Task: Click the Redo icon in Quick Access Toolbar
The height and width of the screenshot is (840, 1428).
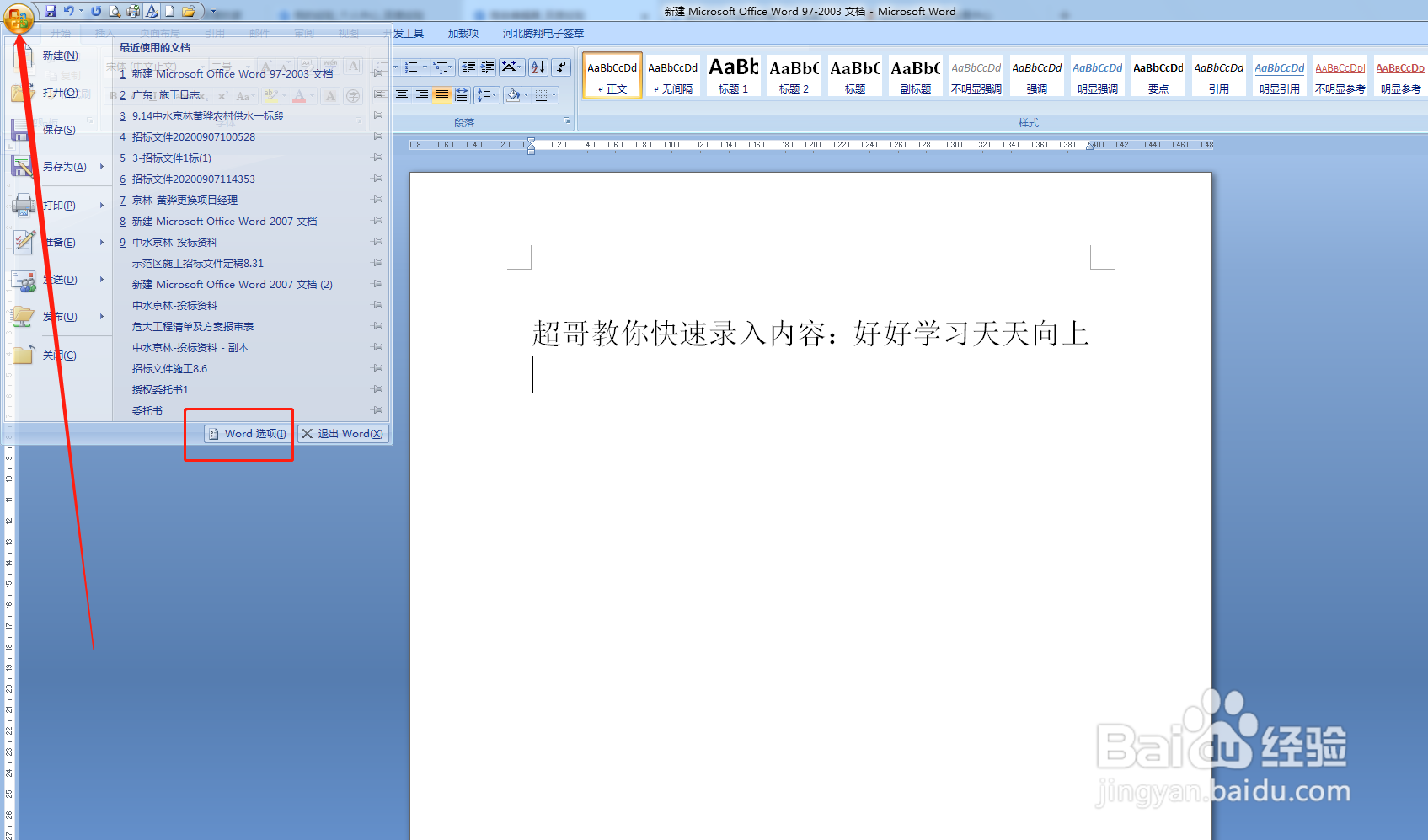Action: tap(96, 11)
